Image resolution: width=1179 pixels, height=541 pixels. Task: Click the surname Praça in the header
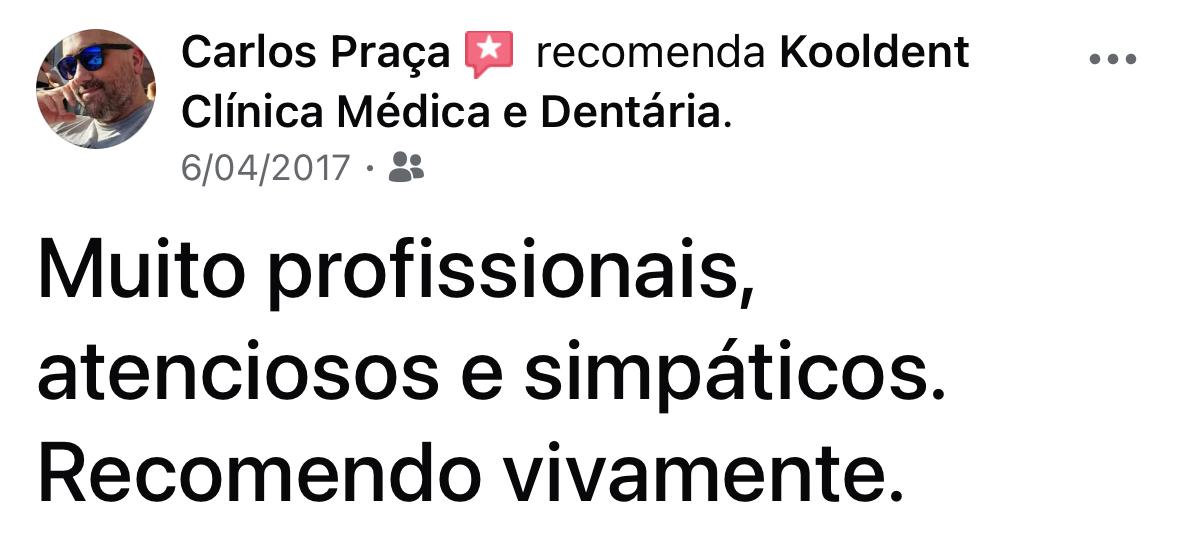point(405,55)
